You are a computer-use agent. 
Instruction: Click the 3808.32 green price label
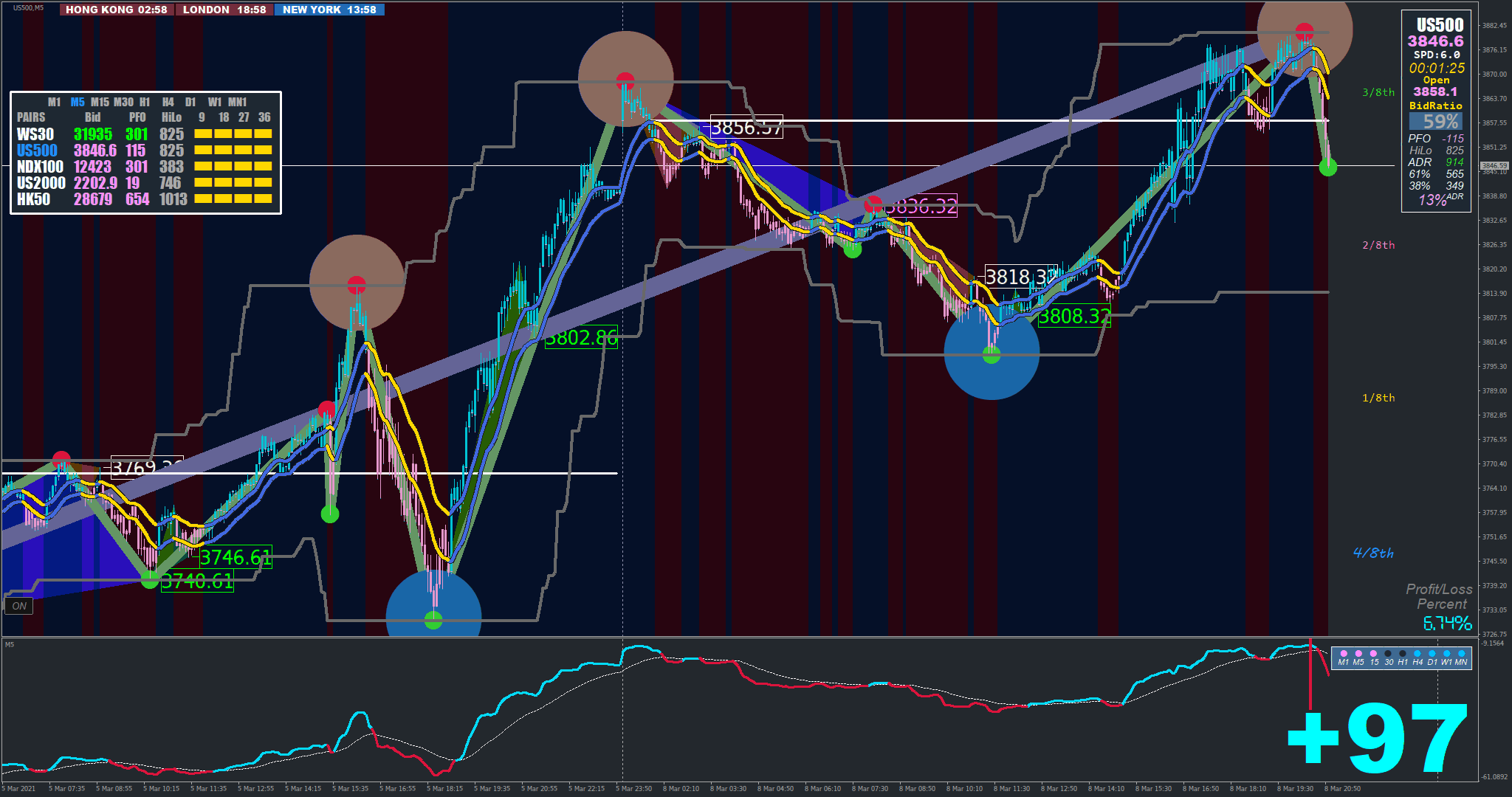(x=1074, y=317)
